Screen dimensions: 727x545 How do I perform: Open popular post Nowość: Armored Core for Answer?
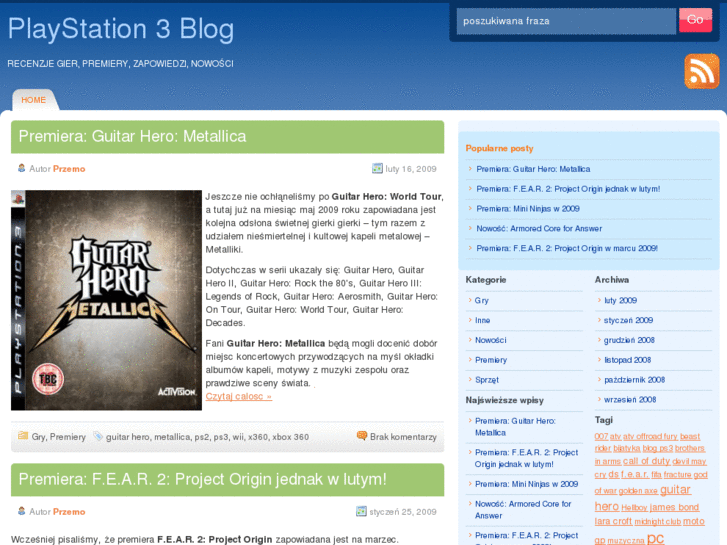click(539, 228)
